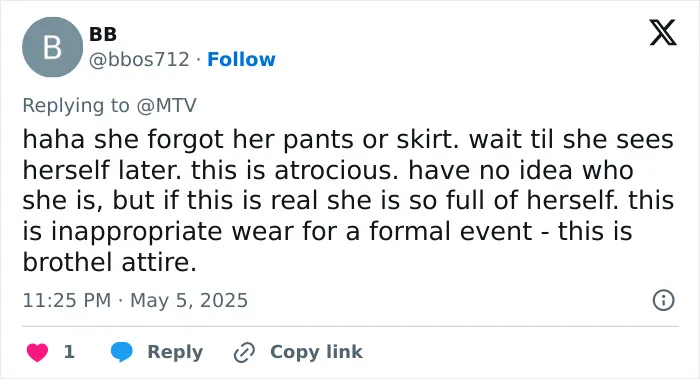The image size is (700, 379).
Task: Open the X logo in the corner
Action: [663, 33]
